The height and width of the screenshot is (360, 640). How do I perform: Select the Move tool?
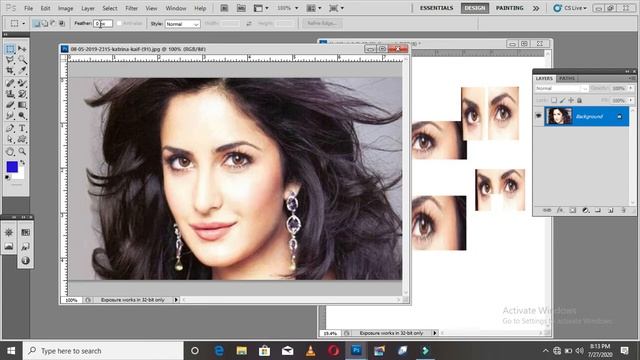click(22, 49)
